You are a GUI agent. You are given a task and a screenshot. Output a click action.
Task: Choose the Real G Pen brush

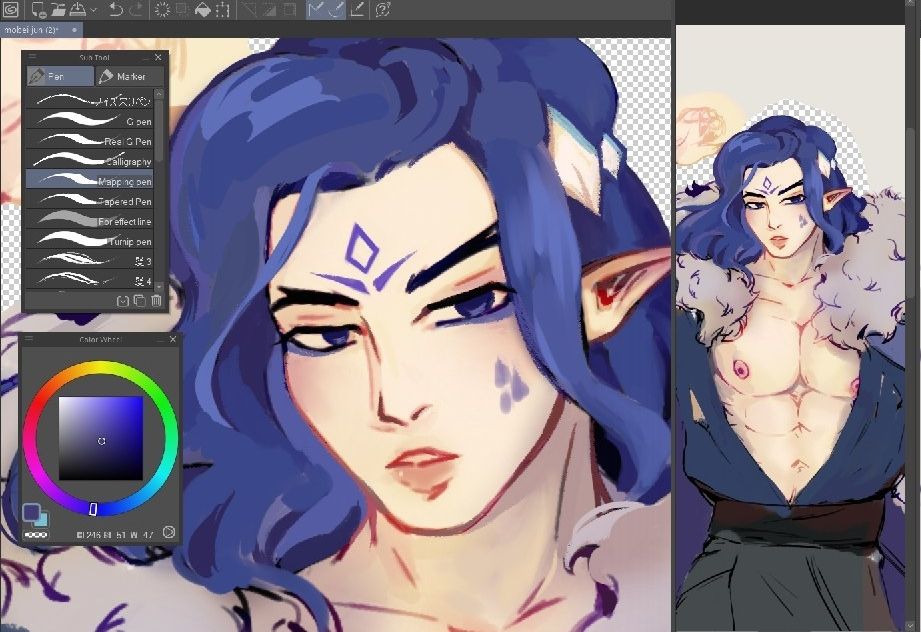(x=89, y=141)
